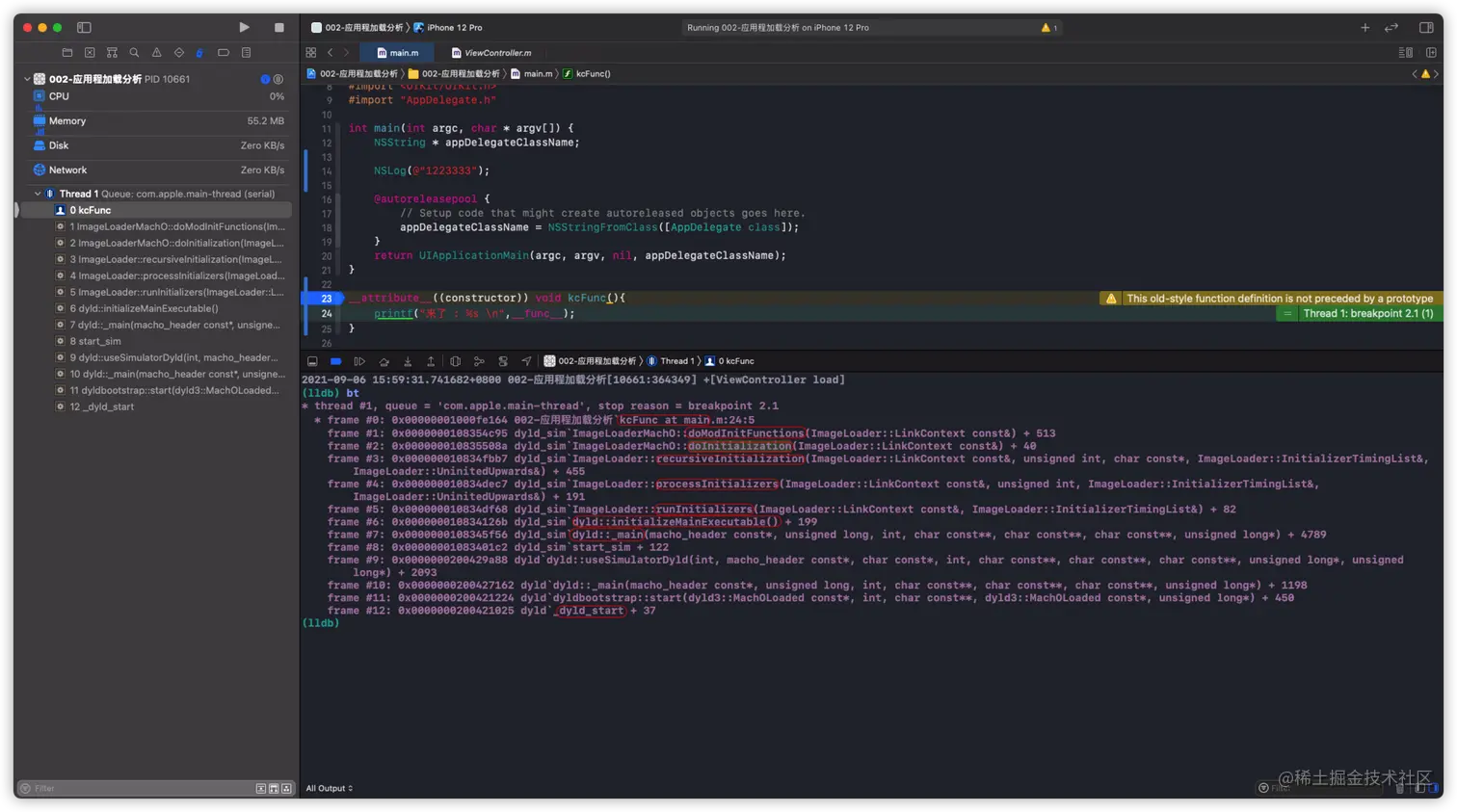Open the Debug navigator
1457x812 pixels.
point(199,53)
